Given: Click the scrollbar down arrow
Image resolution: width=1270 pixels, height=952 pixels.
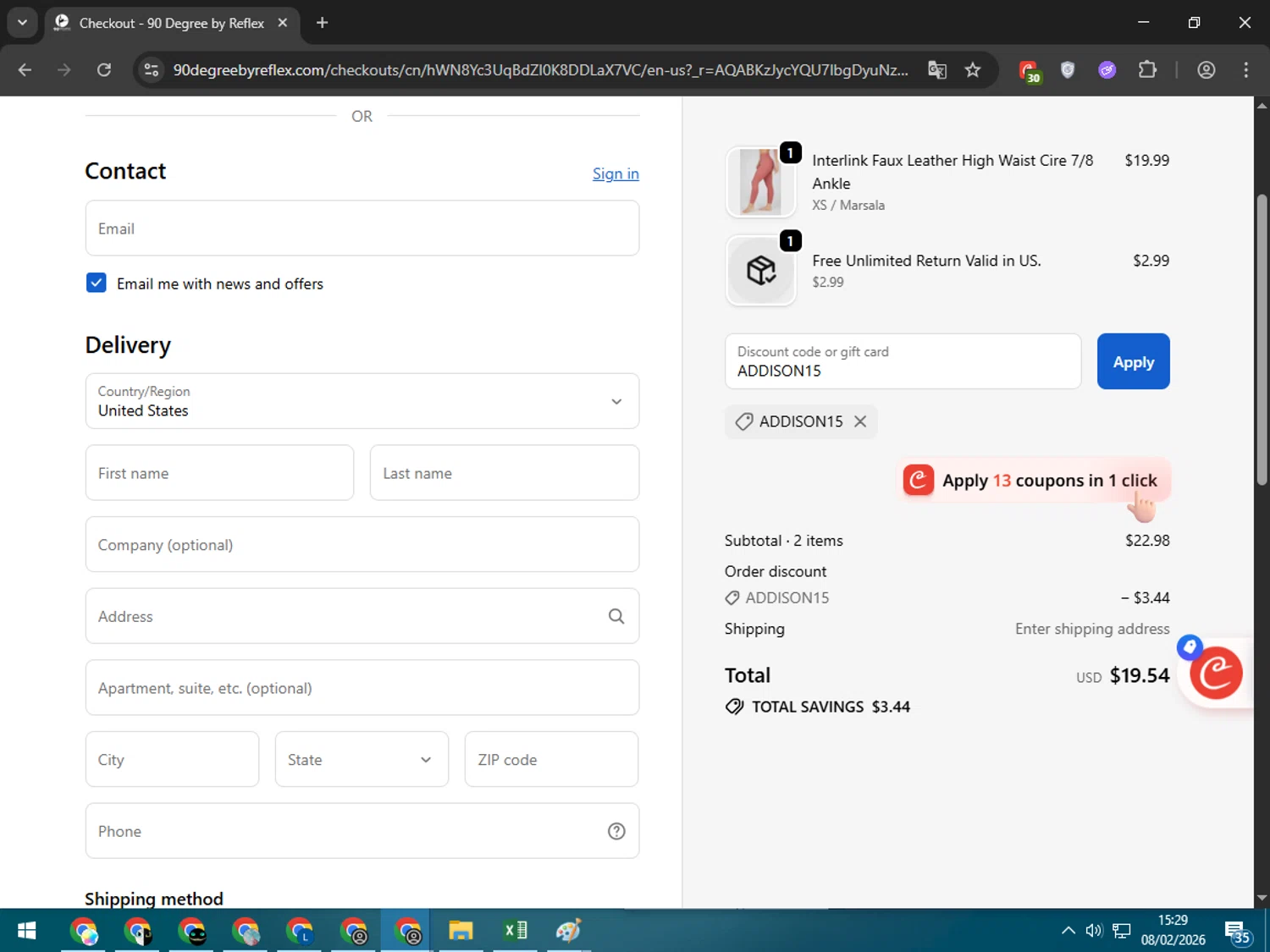Looking at the screenshot, I should 1262,898.
